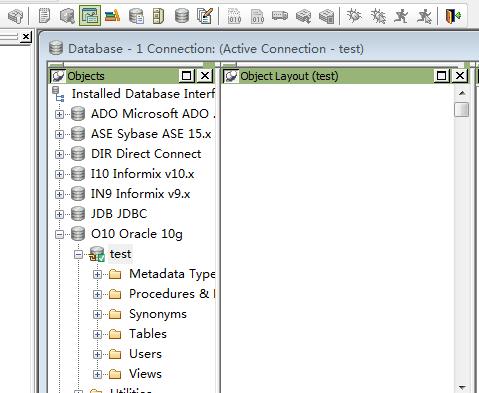The width and height of the screenshot is (479, 393).
Task: Maximize the Object Layout (test) pane
Action: 441,76
